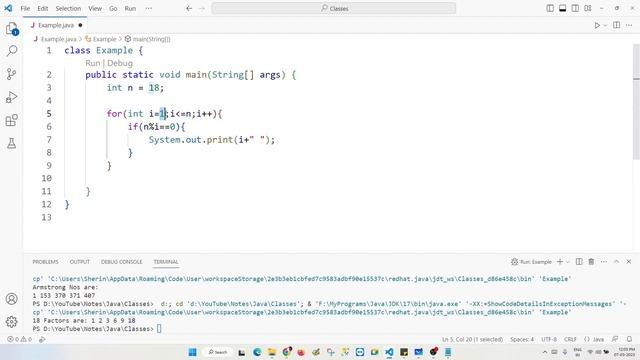Toggle the secondary side bar layout icon

[x=575, y=8]
